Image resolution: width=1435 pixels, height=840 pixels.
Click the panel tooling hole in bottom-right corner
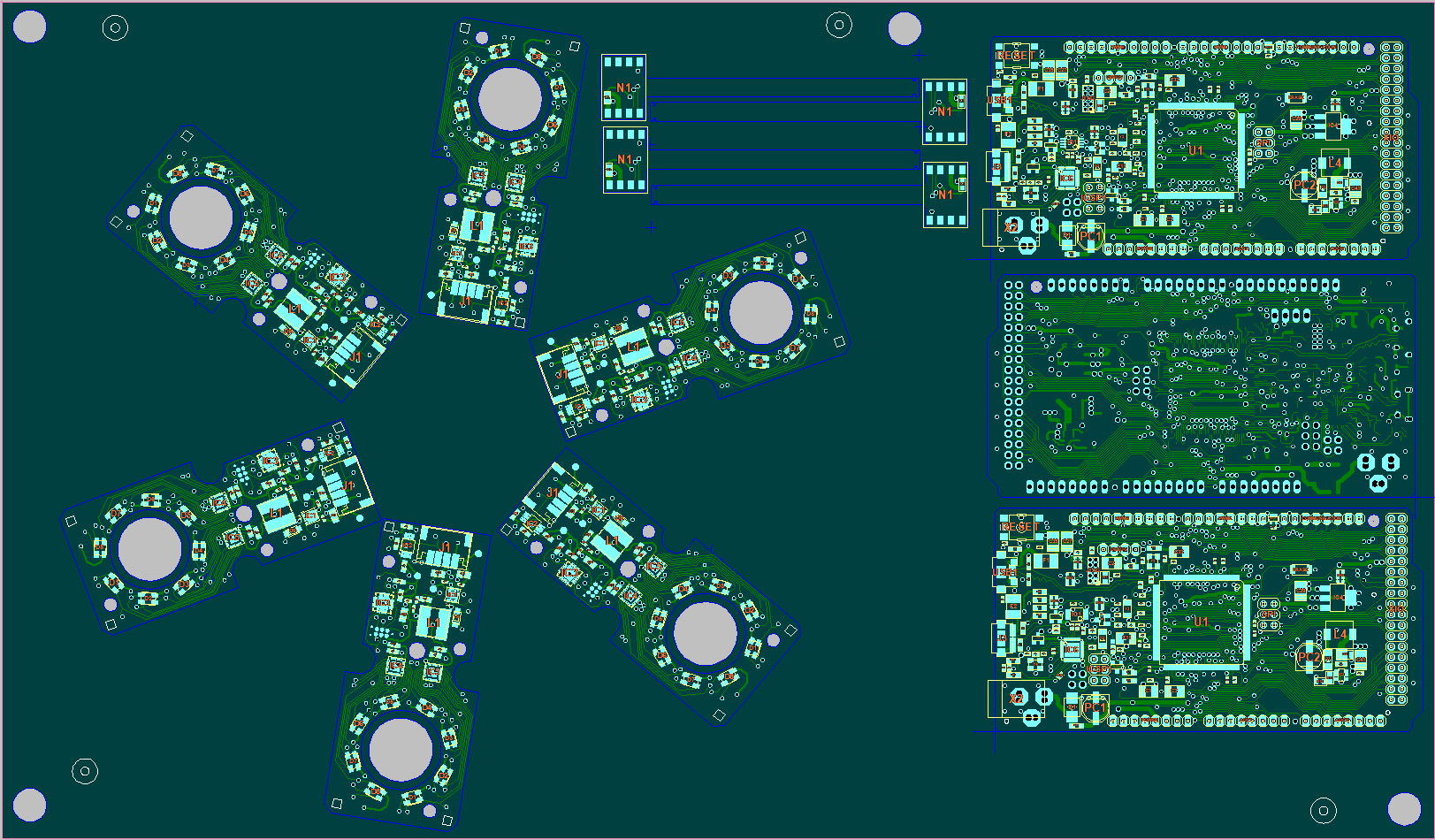[x=1404, y=809]
